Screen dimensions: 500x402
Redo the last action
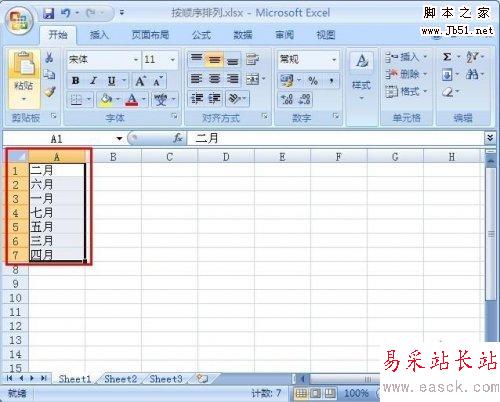(91, 13)
